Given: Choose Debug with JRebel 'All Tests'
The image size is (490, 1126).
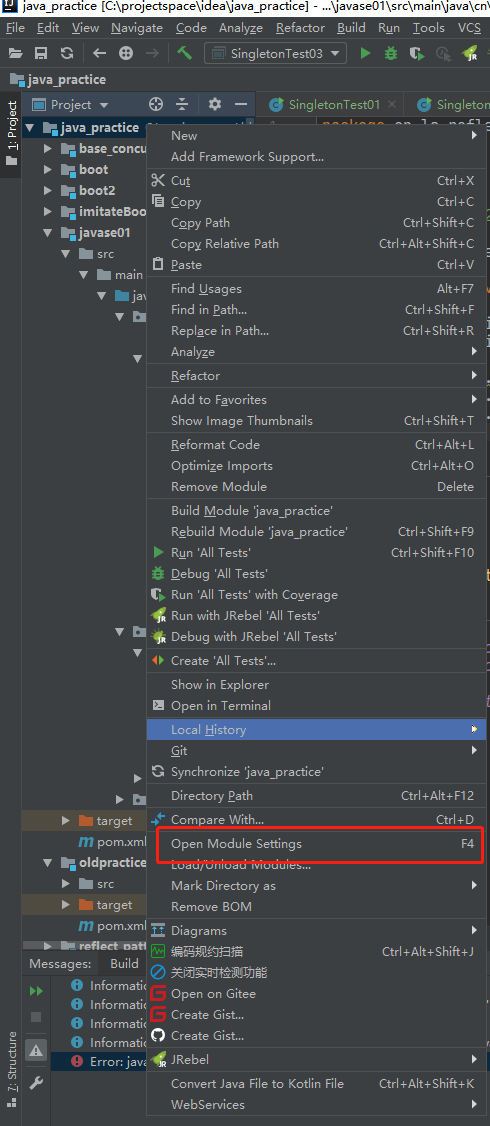Looking at the screenshot, I should tap(314, 636).
